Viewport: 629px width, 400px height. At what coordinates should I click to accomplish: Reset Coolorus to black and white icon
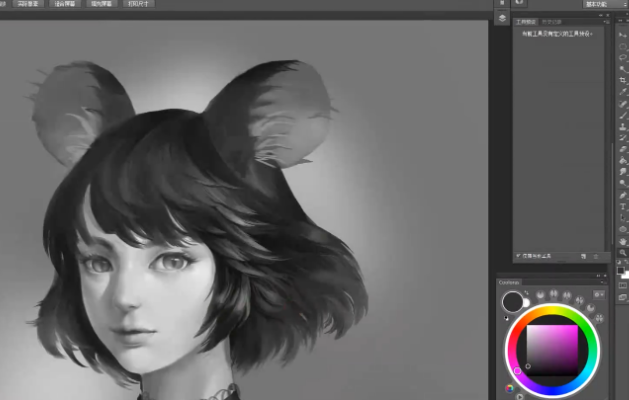pos(506,318)
